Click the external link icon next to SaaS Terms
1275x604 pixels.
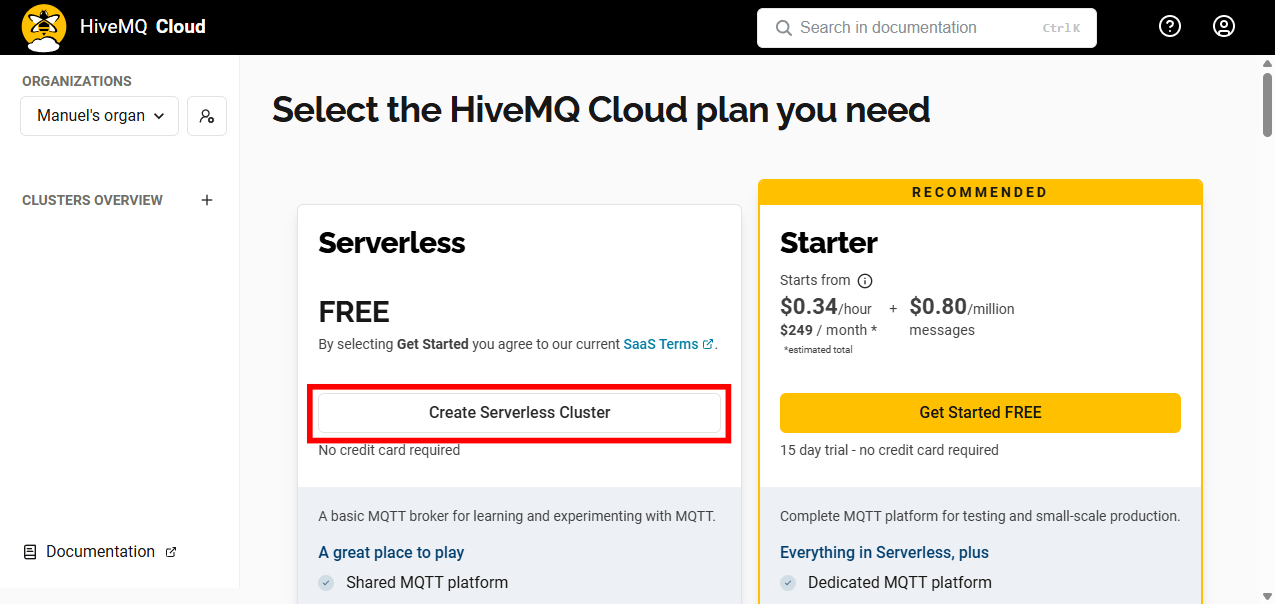coord(708,343)
